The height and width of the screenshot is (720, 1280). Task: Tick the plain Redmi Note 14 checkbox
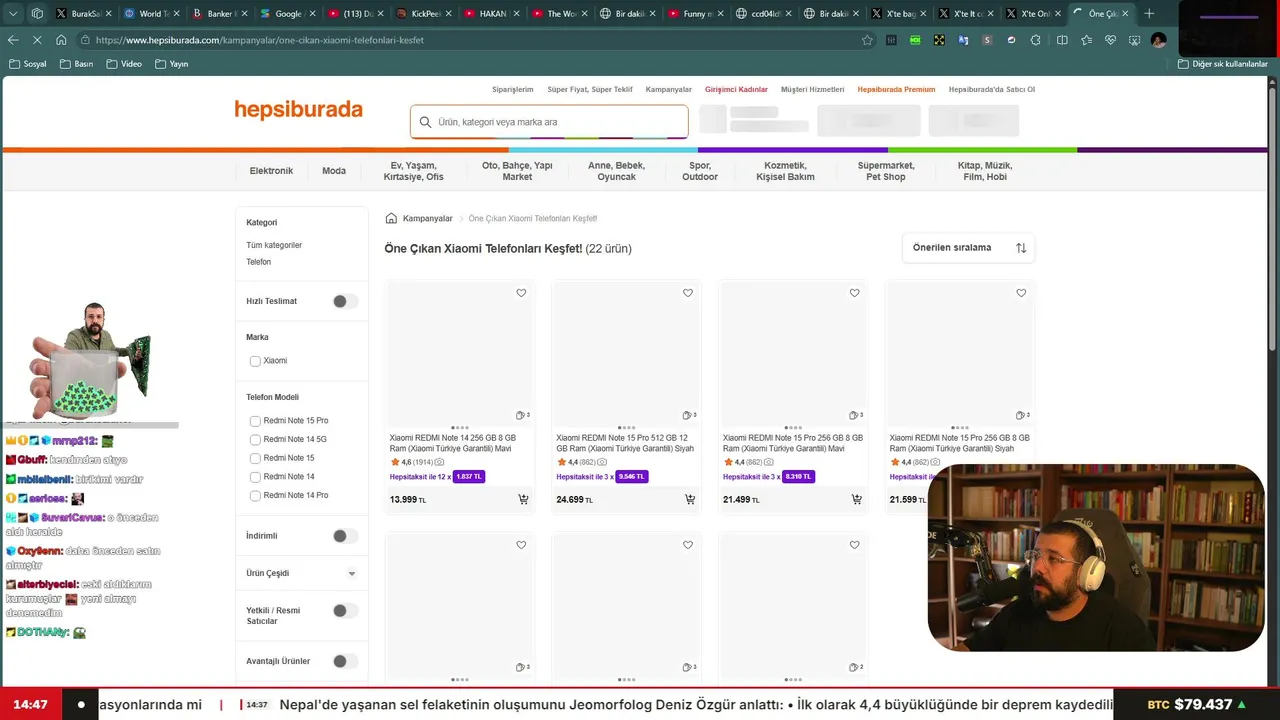(255, 477)
